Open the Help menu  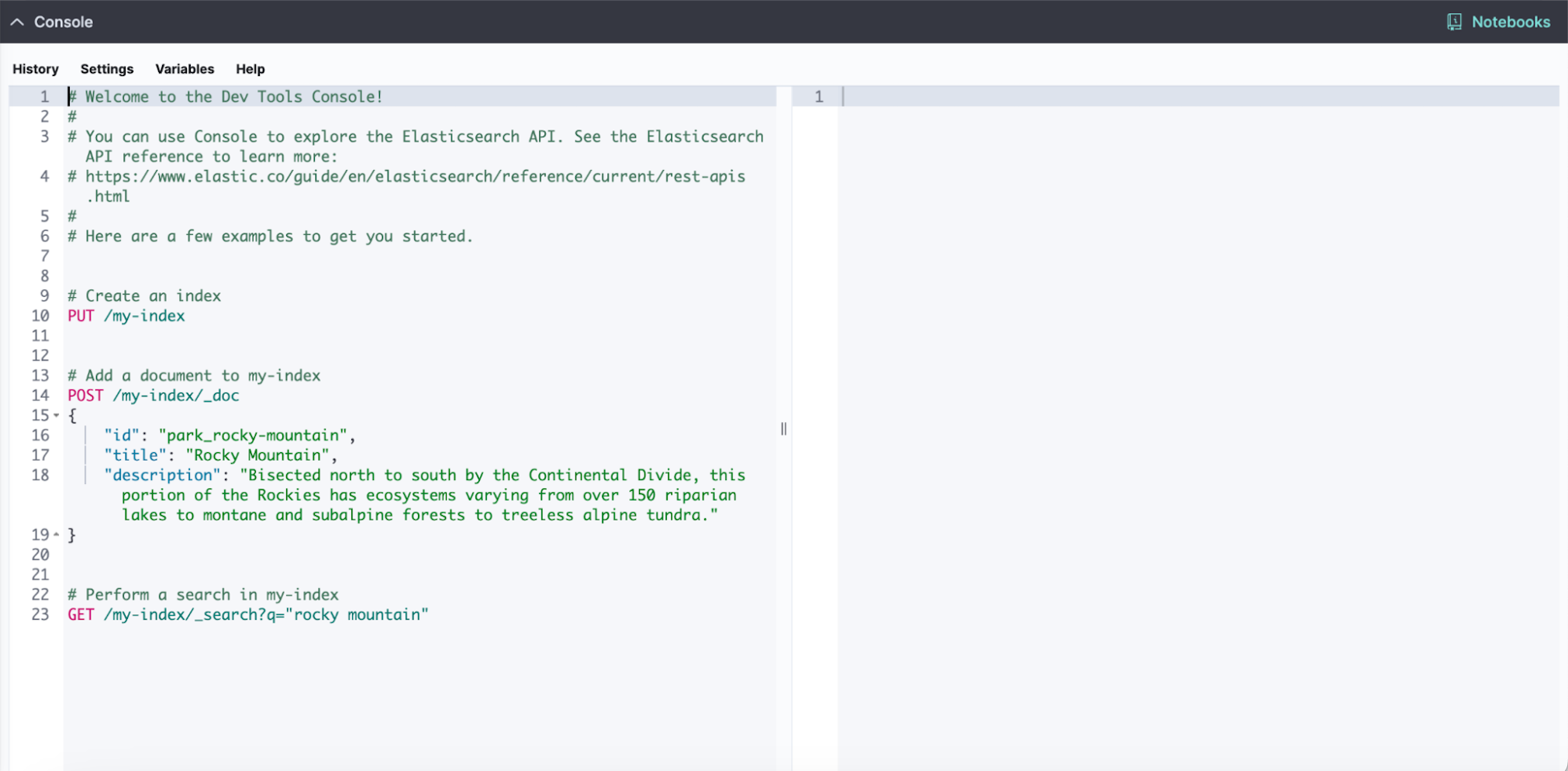point(250,69)
